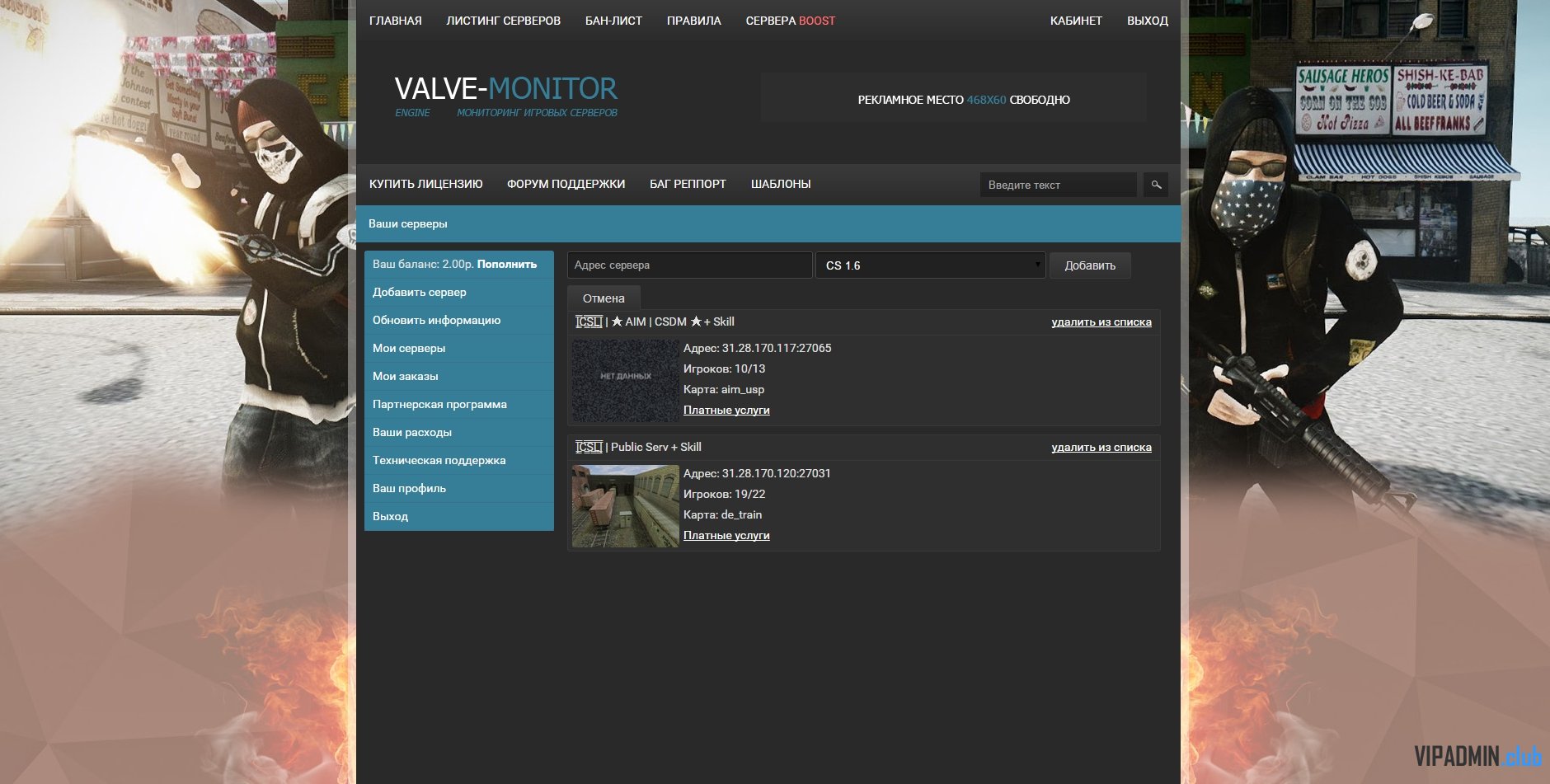Click the de_train map thumbnail
1550x784 pixels.
[626, 506]
